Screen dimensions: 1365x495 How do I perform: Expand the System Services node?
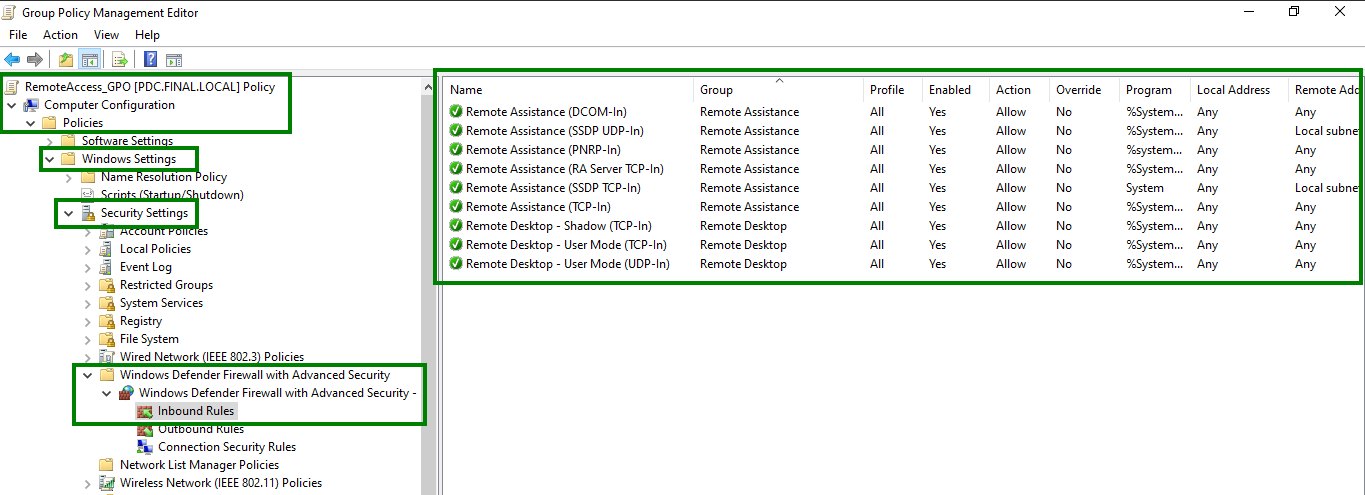tap(87, 303)
